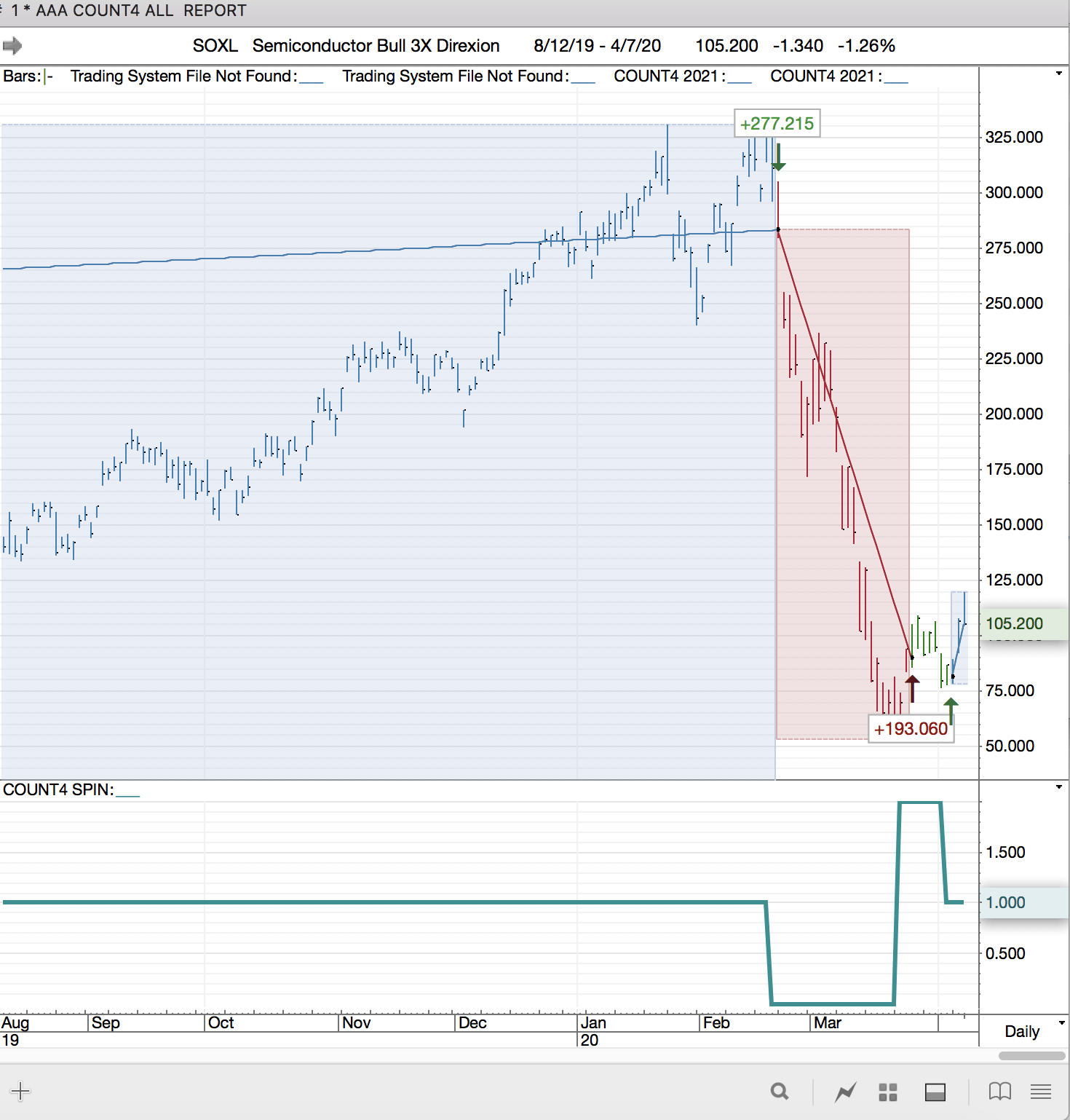Click the COUNT4 SPIN indicator label
The image size is (1070, 1120).
pos(71,790)
